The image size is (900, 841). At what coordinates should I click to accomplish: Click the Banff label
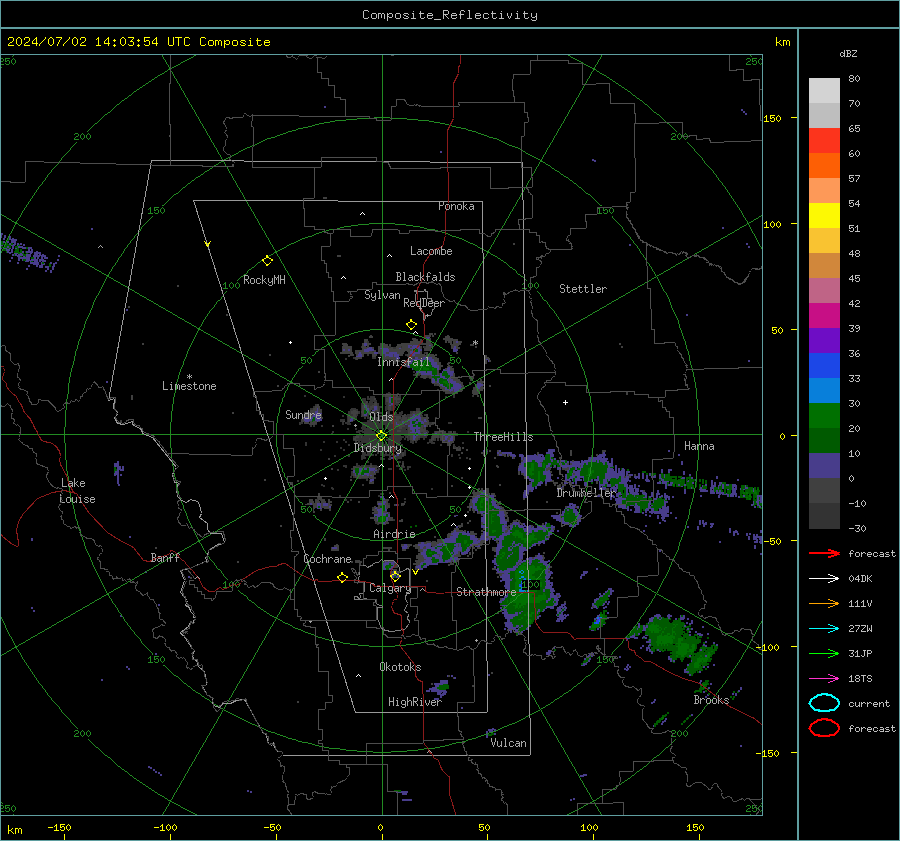pos(165,557)
